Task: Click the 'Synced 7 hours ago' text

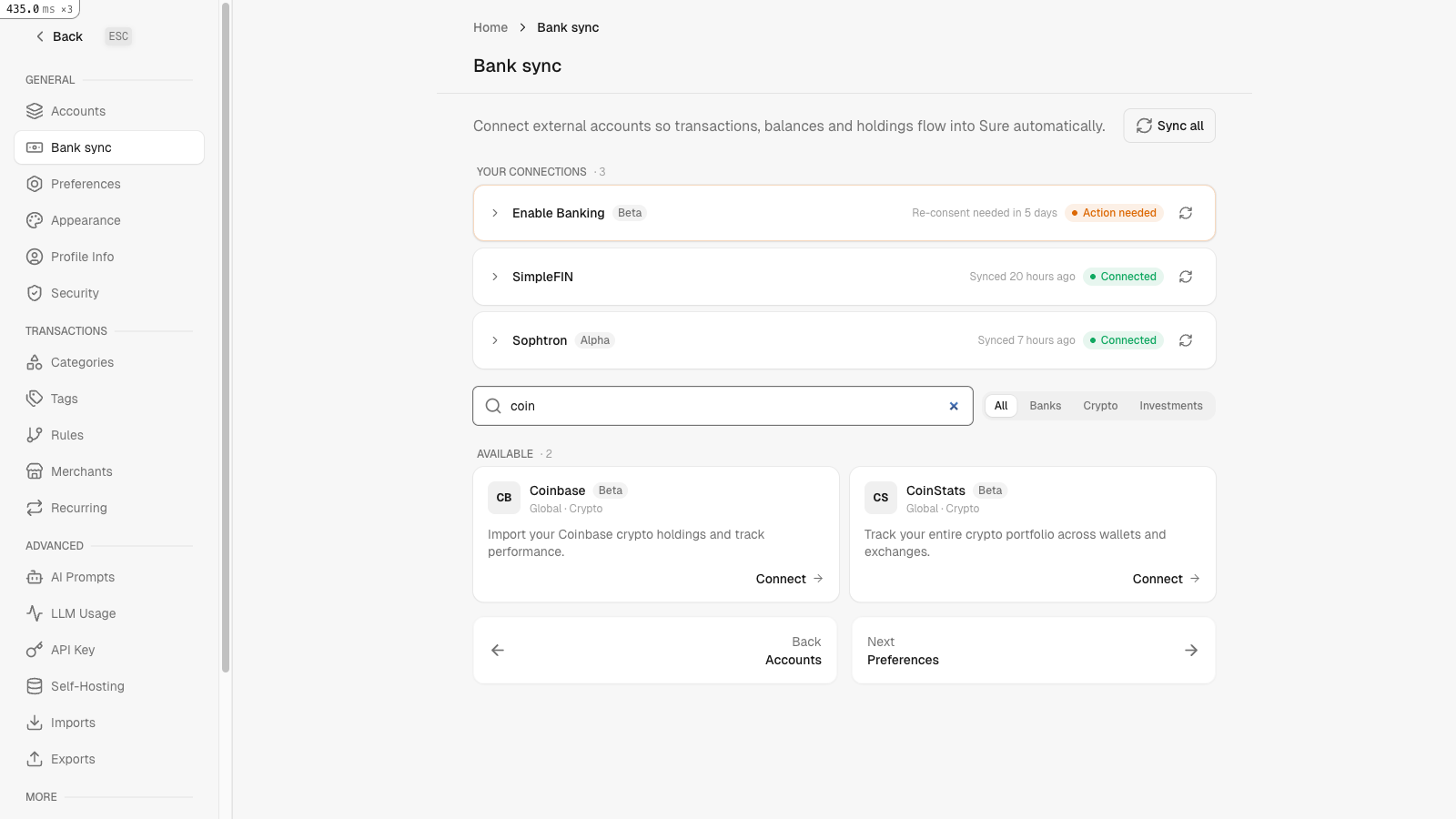Action: (x=1026, y=340)
